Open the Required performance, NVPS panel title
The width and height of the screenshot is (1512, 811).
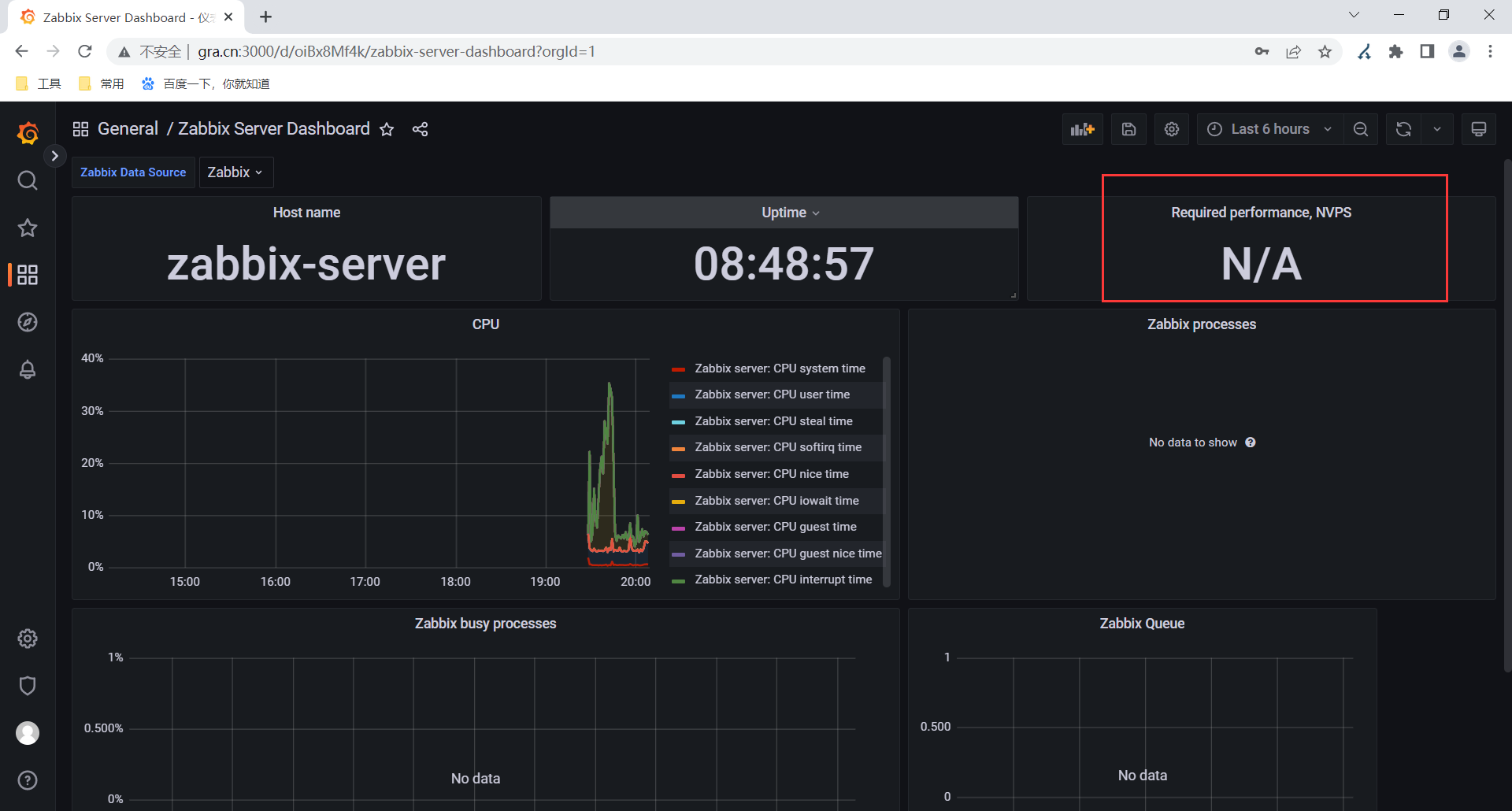1261,213
